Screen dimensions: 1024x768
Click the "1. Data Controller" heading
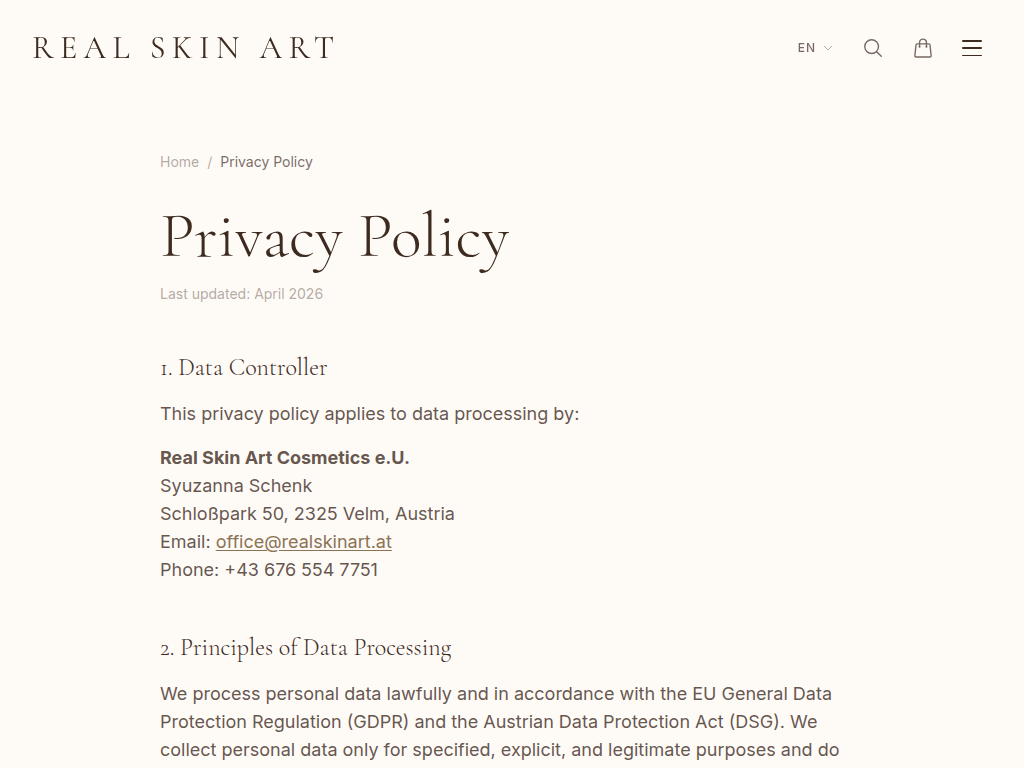click(243, 368)
